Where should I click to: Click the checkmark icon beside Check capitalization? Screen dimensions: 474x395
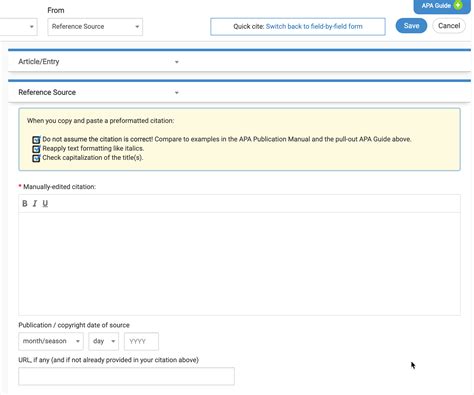pos(36,158)
